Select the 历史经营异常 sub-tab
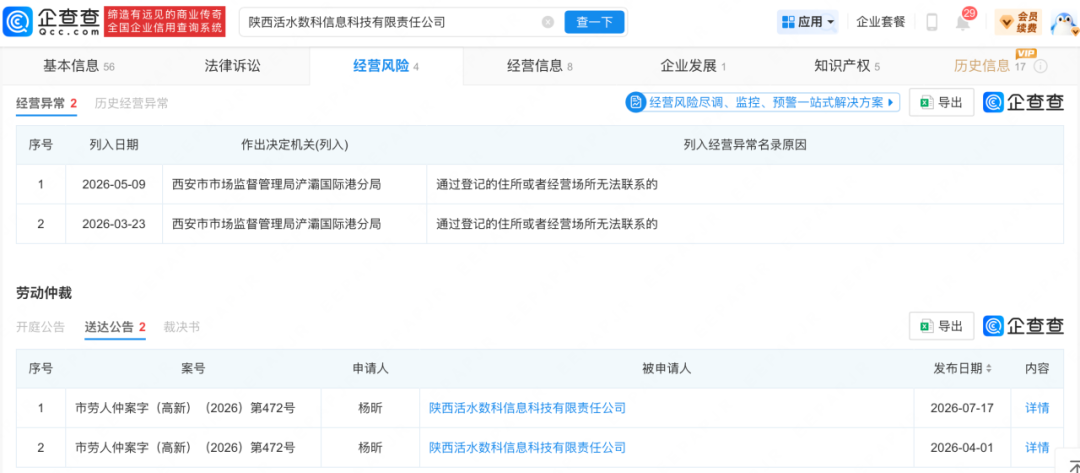 [x=131, y=104]
